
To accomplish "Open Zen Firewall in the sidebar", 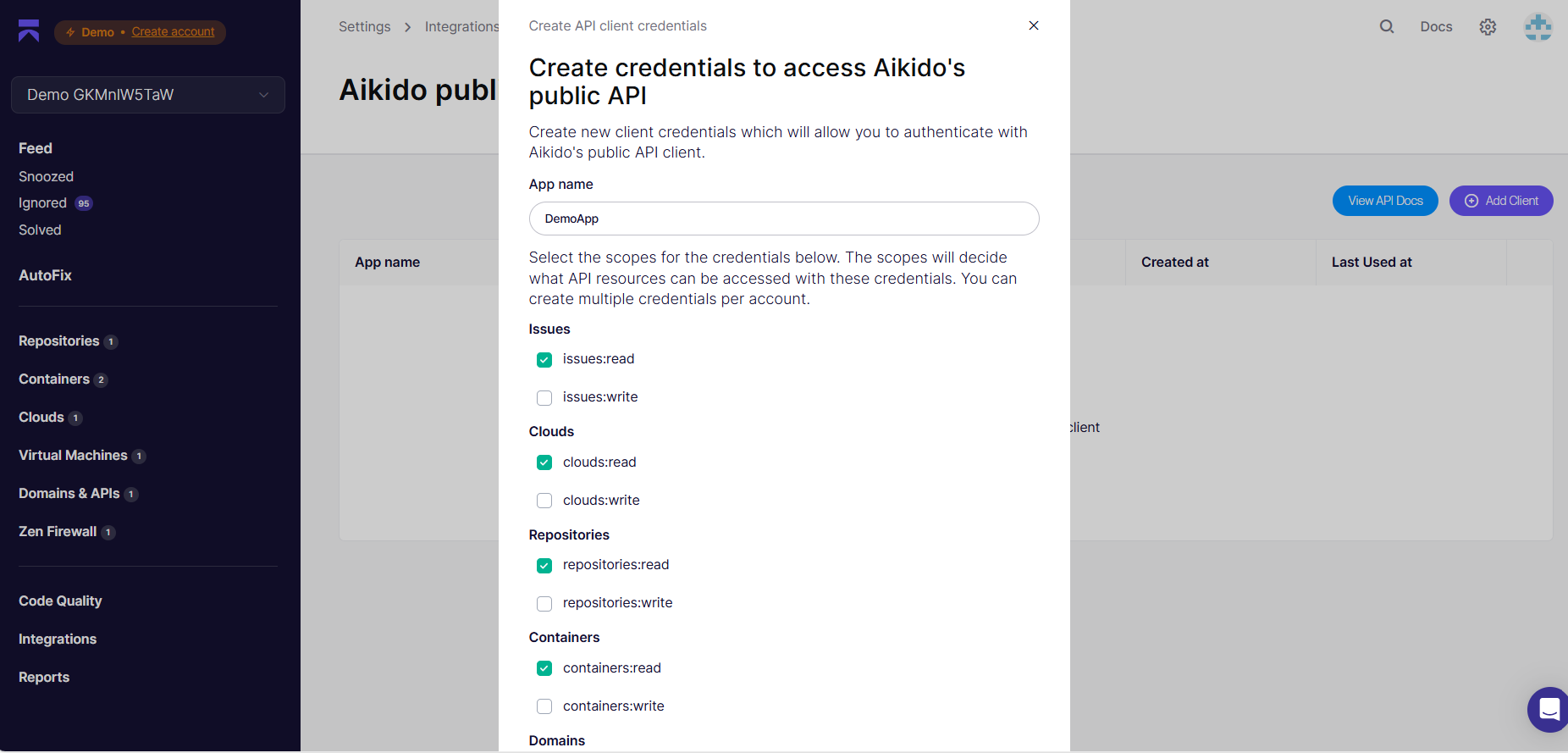I will pos(58,532).
